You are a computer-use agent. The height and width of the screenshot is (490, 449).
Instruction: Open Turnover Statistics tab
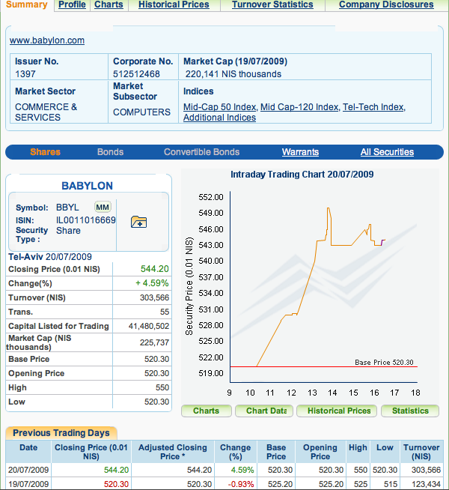coord(273,5)
